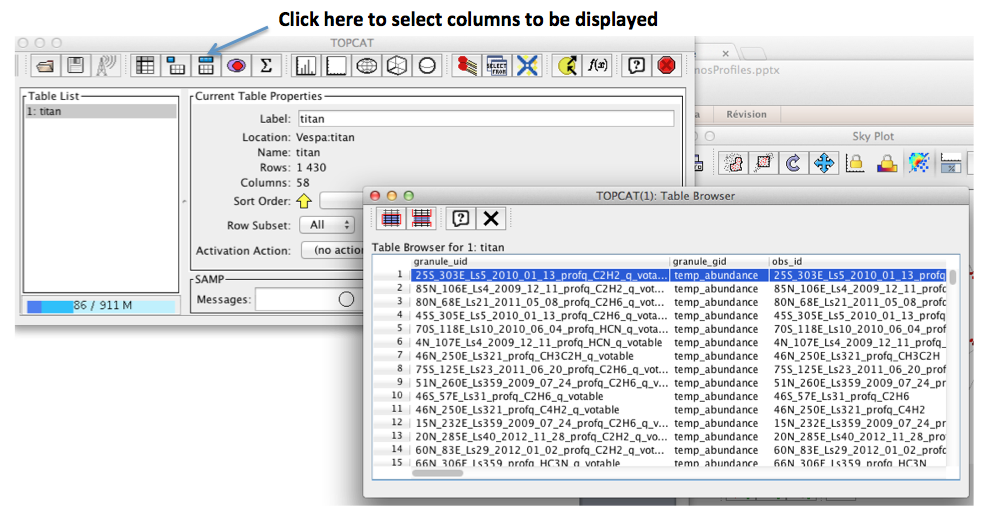
Task: Open the SELECT FROM TAP query icon
Action: 497,66
